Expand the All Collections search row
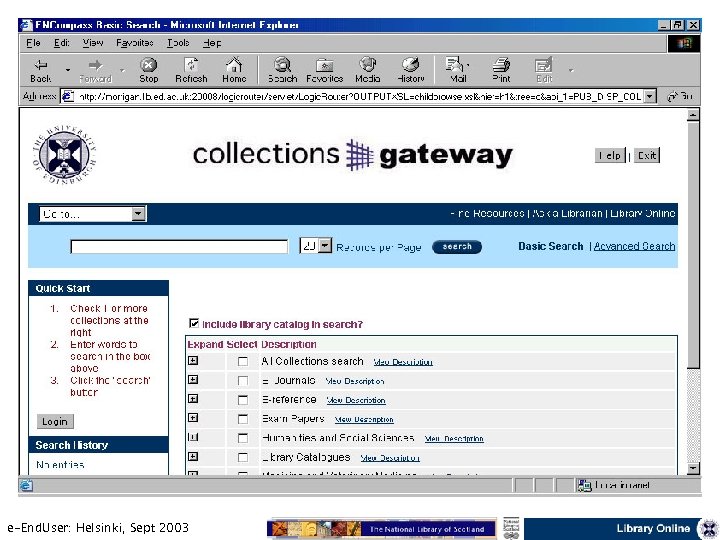 tap(193, 360)
